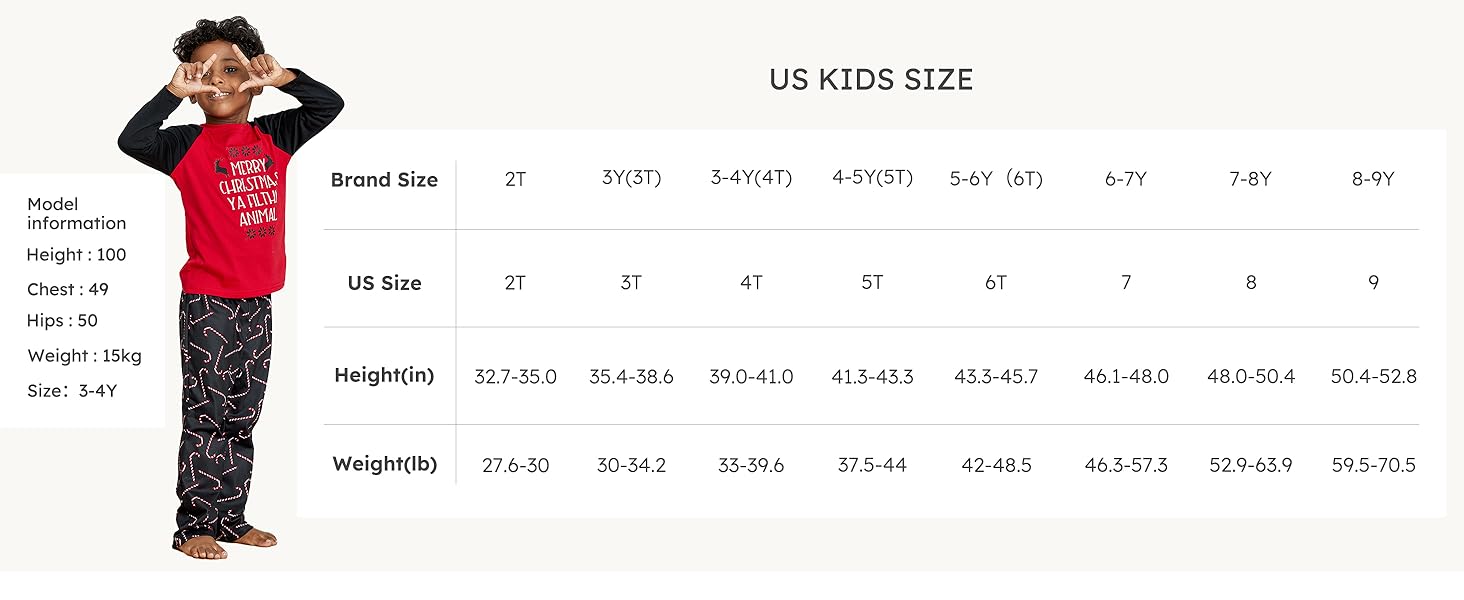This screenshot has width=1464, height=600.
Task: Select the "8-9Y" brand size cell
Action: pyautogui.click(x=1373, y=180)
